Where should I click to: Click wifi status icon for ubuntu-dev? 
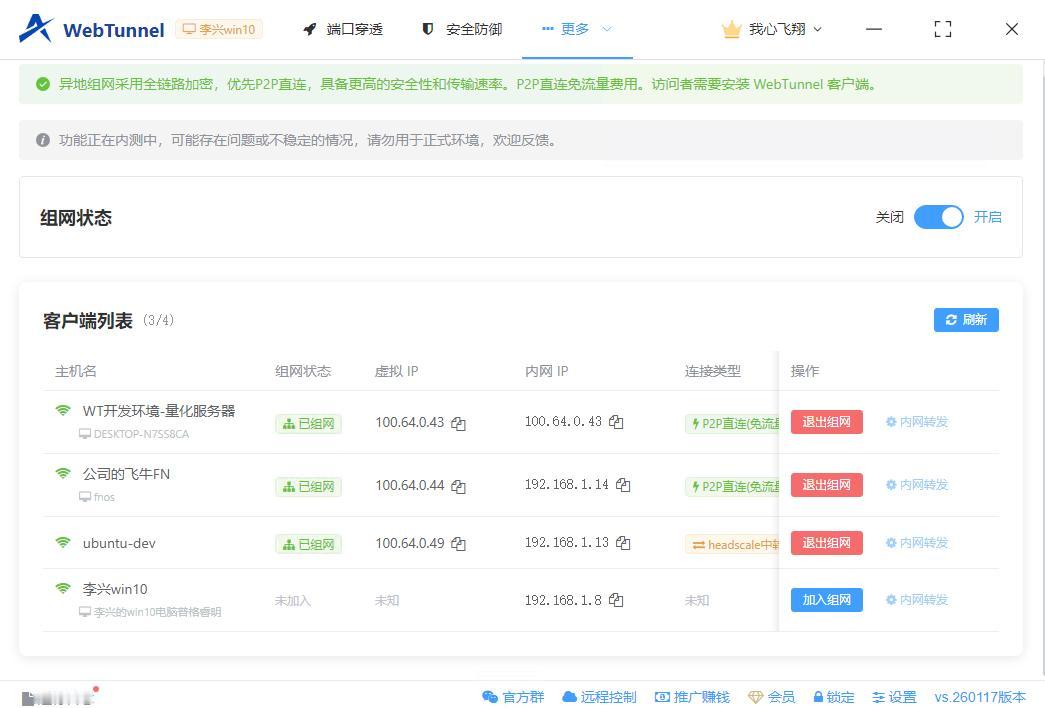coord(63,543)
